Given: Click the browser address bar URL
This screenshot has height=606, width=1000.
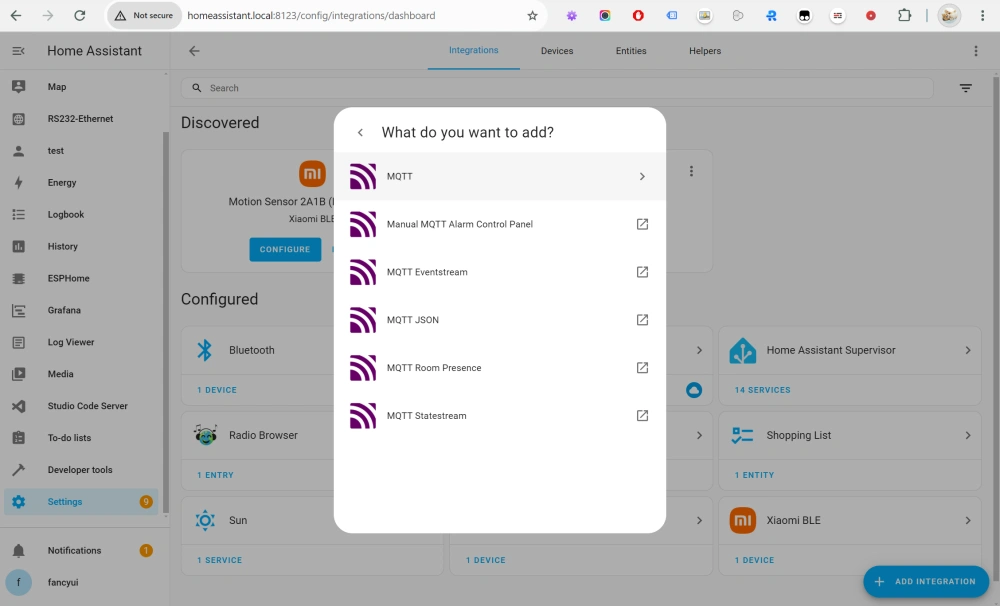Looking at the screenshot, I should coord(311,16).
